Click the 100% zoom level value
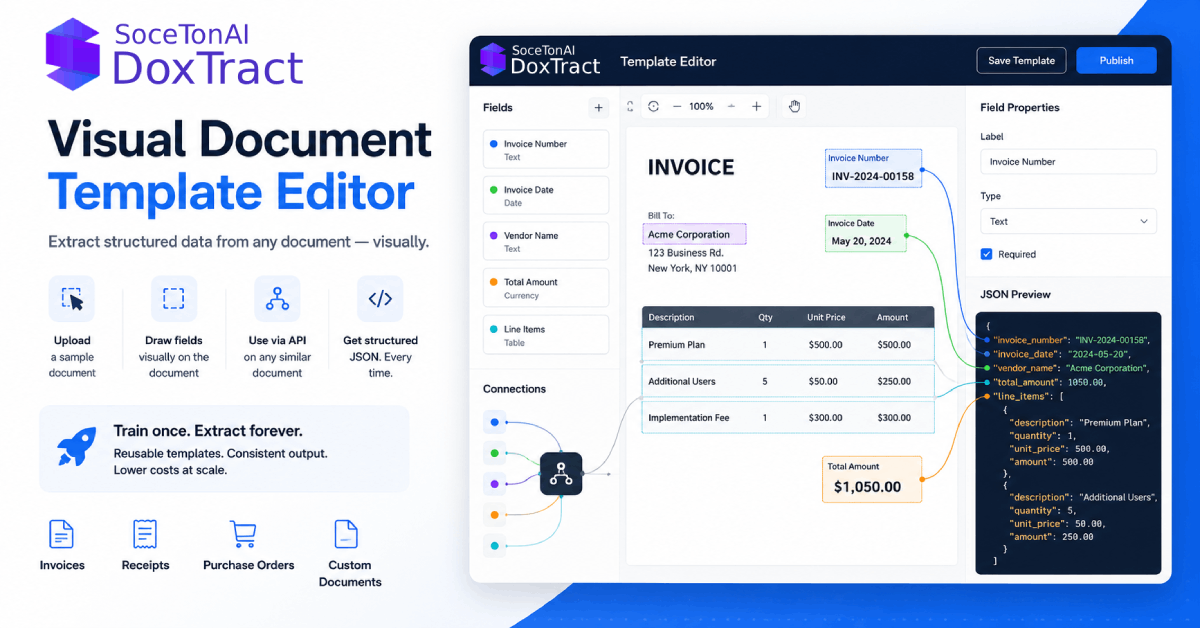Screen dimensions: 1200x628 (x=702, y=106)
